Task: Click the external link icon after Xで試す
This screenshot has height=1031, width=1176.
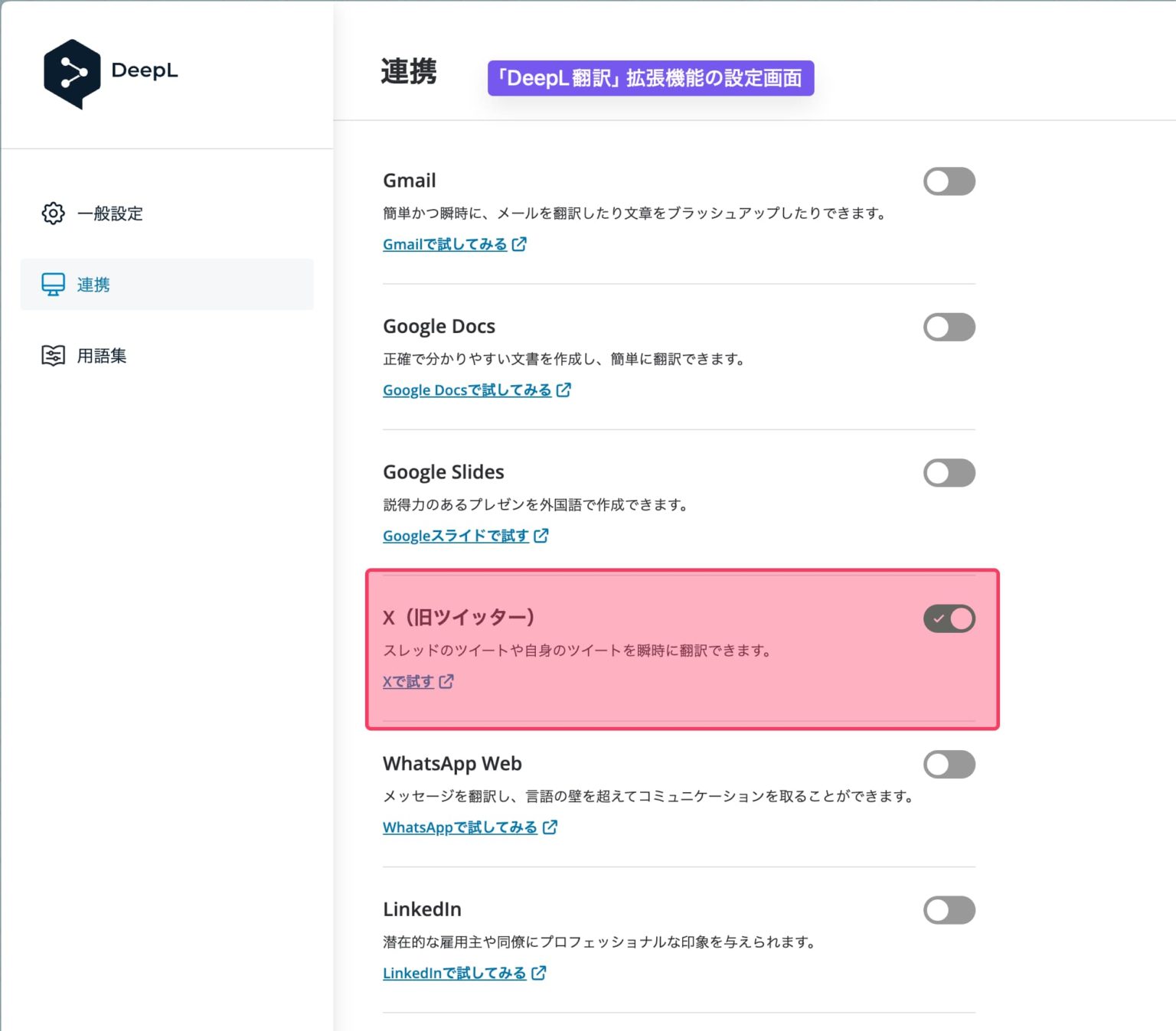Action: pos(447,681)
